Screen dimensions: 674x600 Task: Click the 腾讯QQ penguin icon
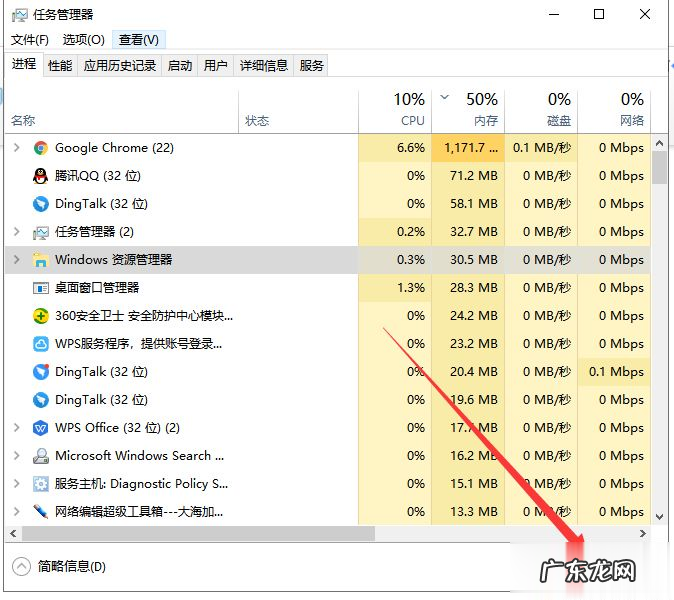coord(40,176)
